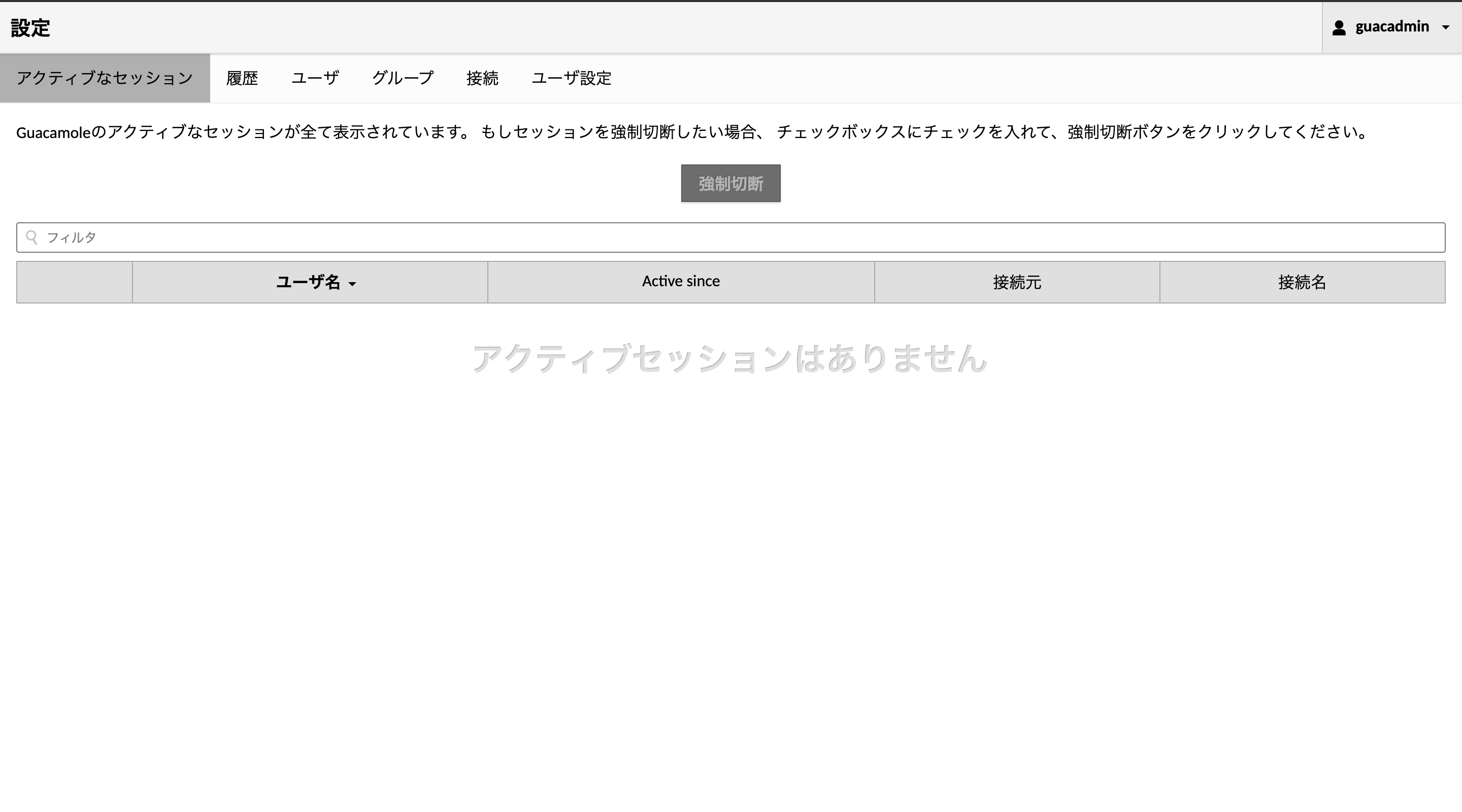Select the アクティブなセッション tab
Image resolution: width=1462 pixels, height=812 pixels.
pos(105,78)
